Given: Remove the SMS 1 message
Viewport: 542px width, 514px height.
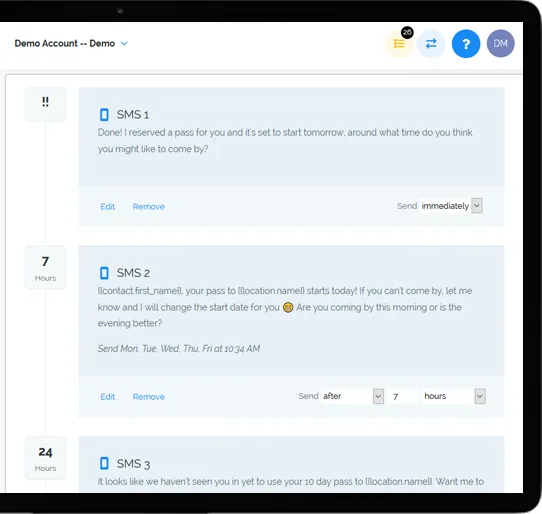Looking at the screenshot, I should click(x=149, y=207).
